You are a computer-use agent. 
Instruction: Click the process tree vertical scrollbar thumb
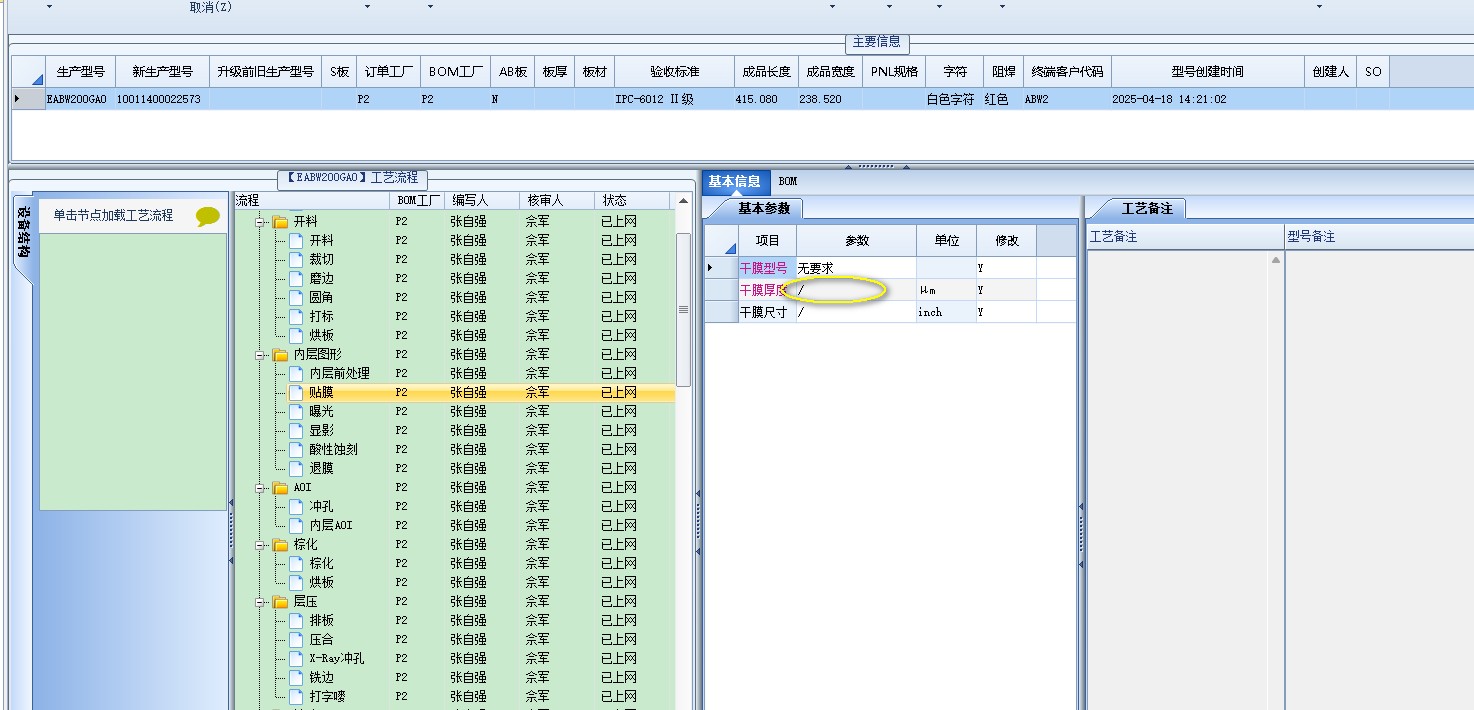684,310
